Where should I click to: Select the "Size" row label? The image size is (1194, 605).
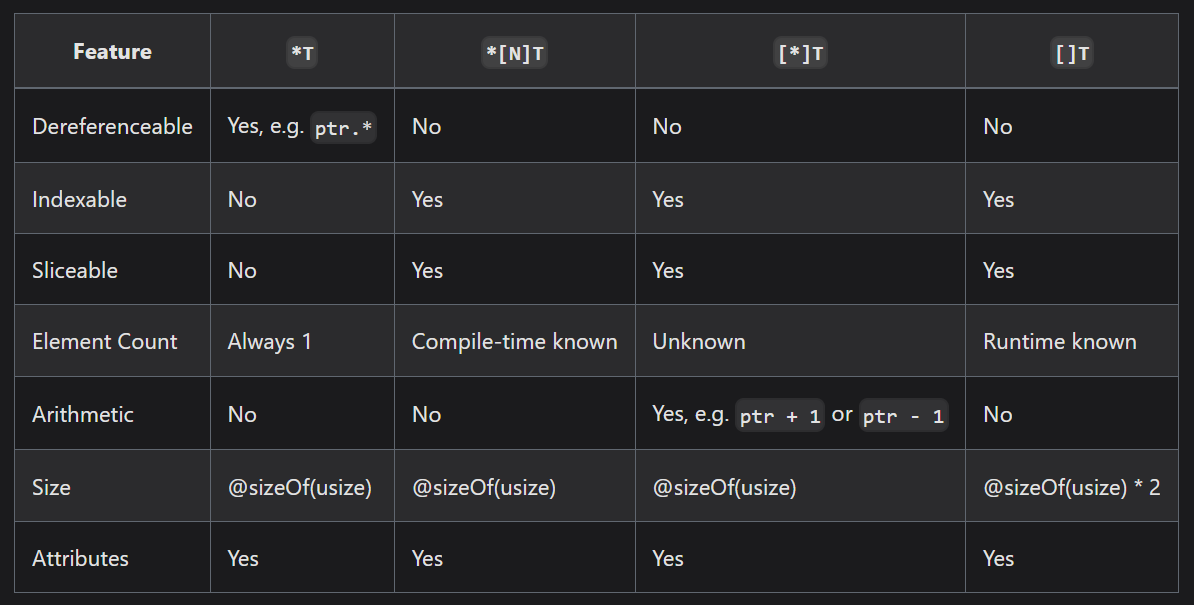pos(51,487)
